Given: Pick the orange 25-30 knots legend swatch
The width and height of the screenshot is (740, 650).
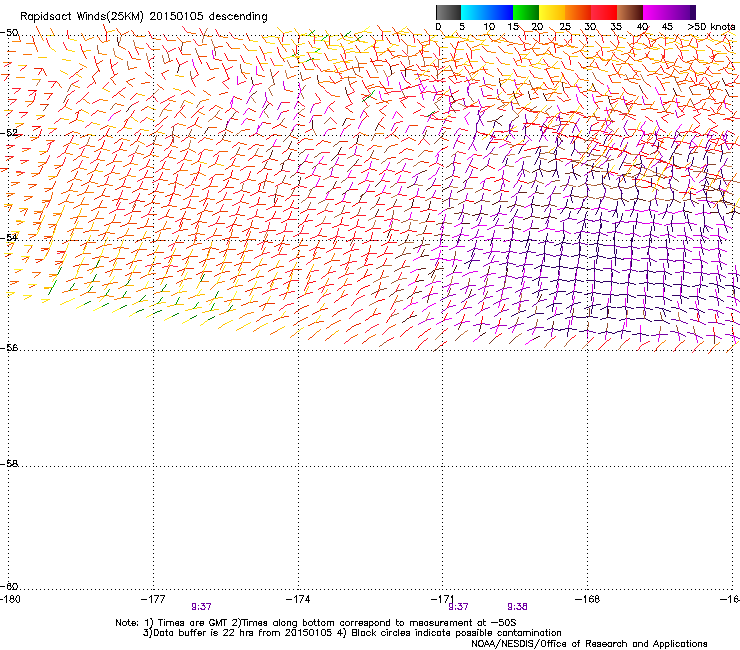Looking at the screenshot, I should point(578,12).
